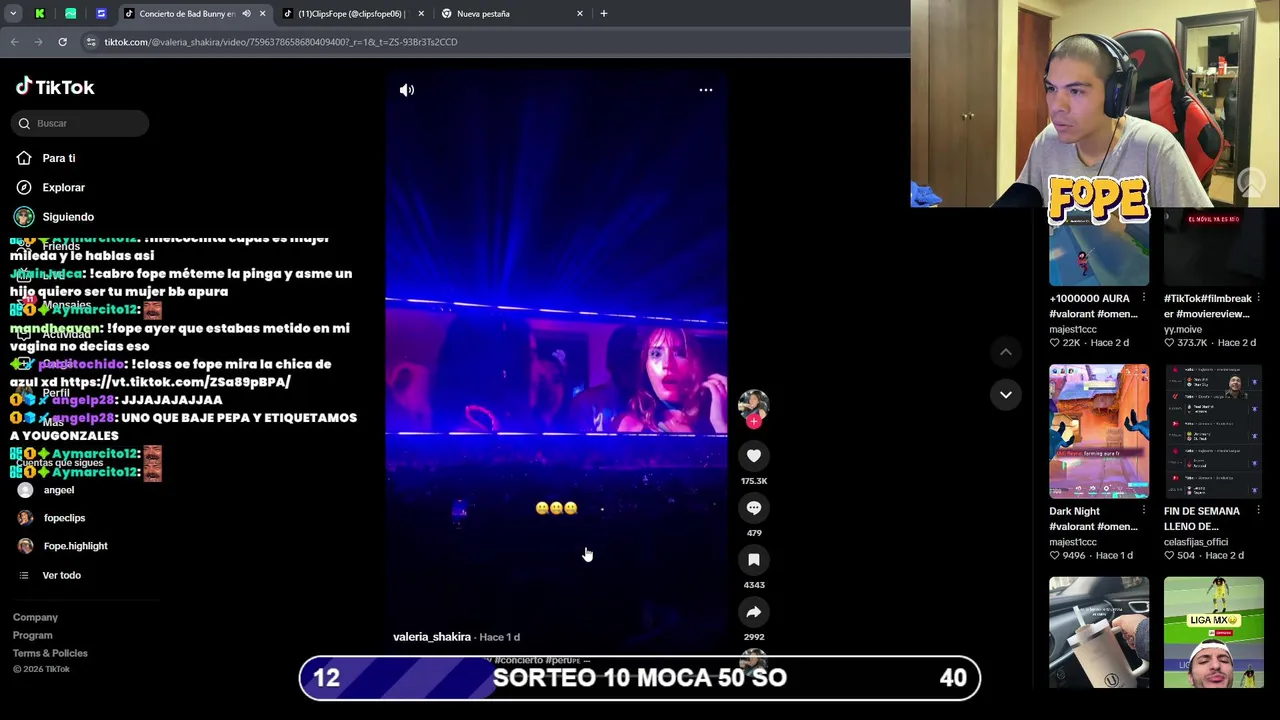Viewport: 1280px width, 720px height.
Task: Switch to the pinned green chart tab
Action: [70, 14]
